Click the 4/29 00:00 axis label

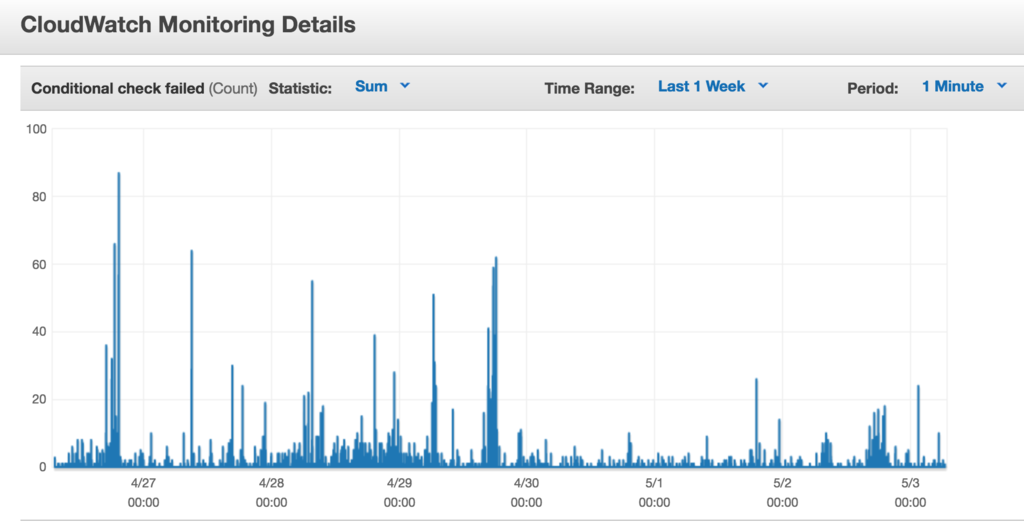point(399,493)
